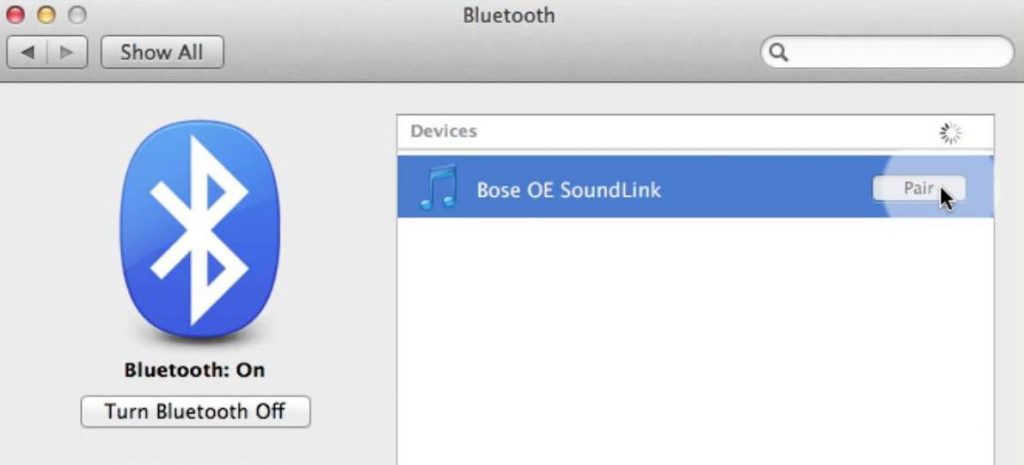This screenshot has height=465, width=1024.
Task: Open Show All preferences
Action: tap(162, 52)
